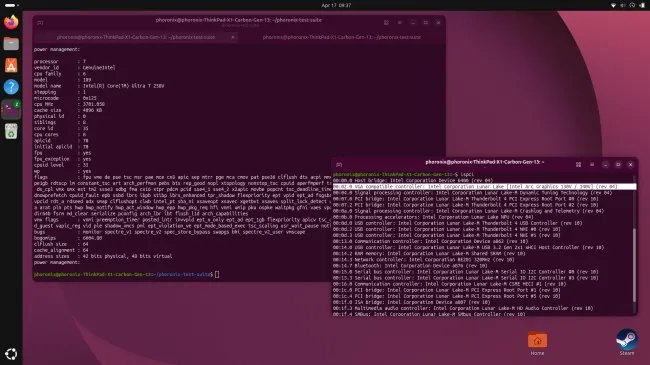The height and width of the screenshot is (365, 650).
Task: Click the 'bugs' spectre_v1 line
Action: pos(170,232)
